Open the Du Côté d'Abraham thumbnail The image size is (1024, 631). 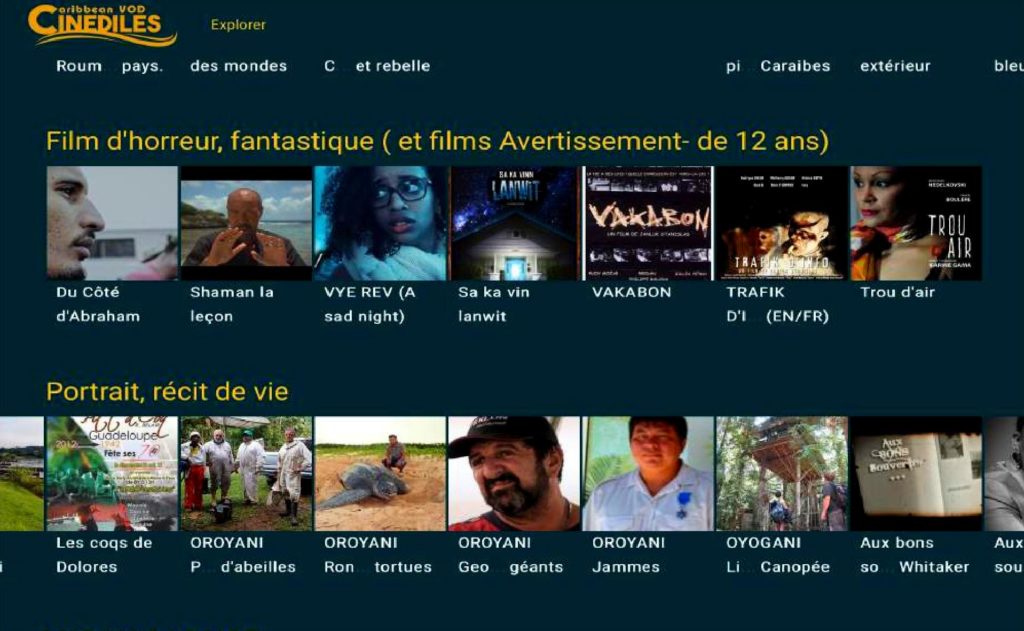112,223
